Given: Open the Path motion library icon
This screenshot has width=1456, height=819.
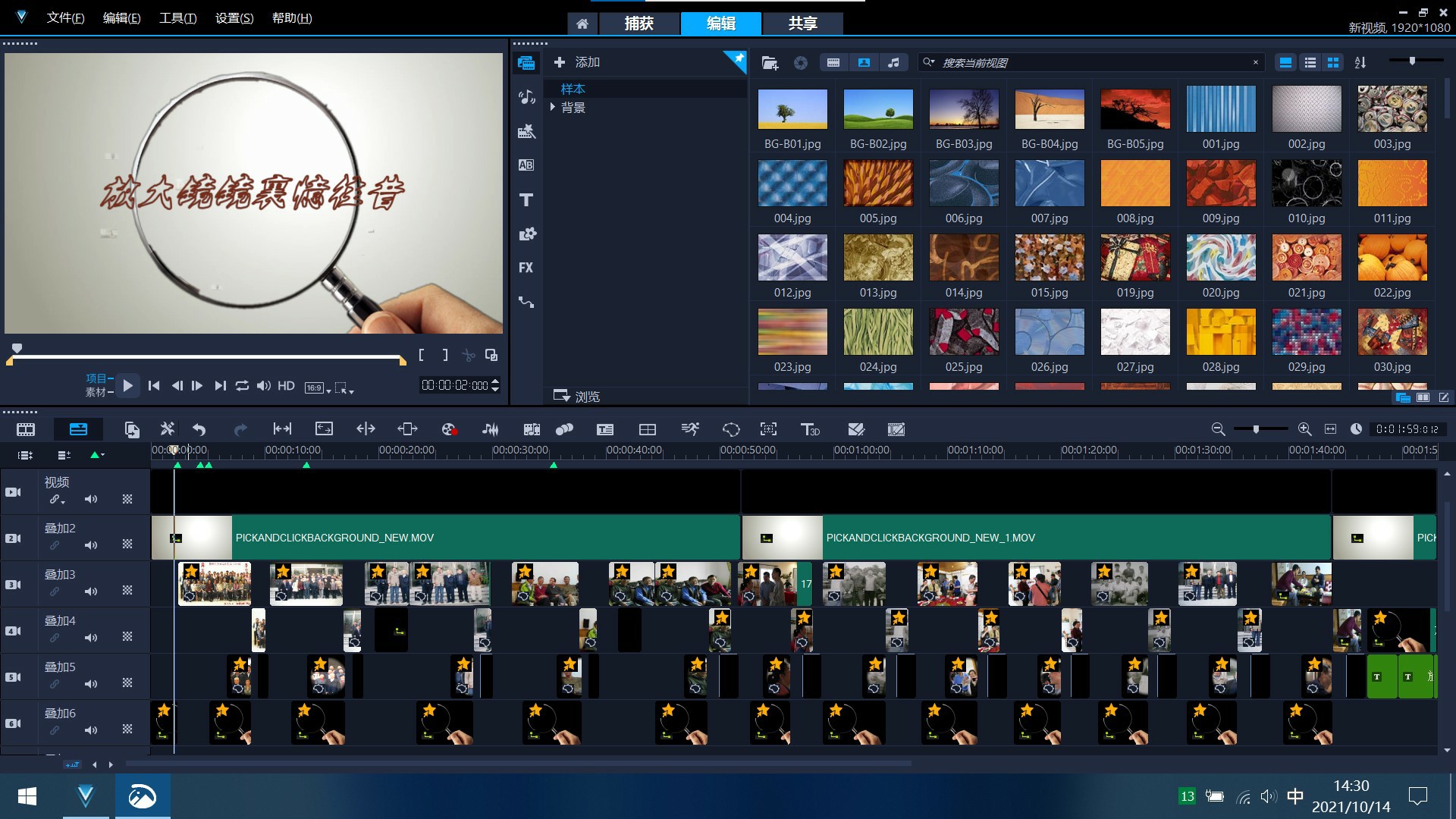Looking at the screenshot, I should (526, 302).
